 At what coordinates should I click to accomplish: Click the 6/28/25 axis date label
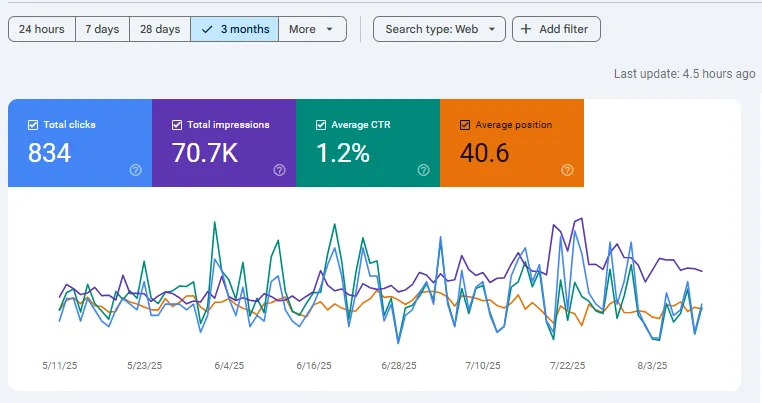pyautogui.click(x=399, y=366)
